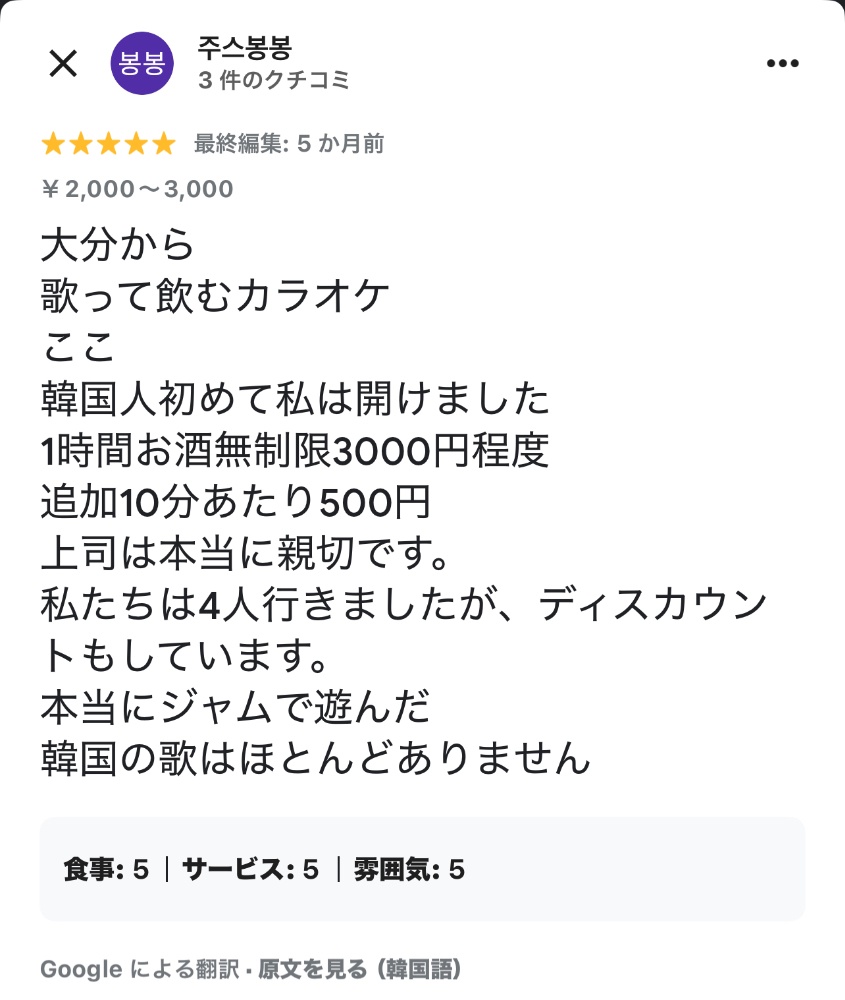Click the fourth yellow rating star
The image size is (845, 1000).
click(x=135, y=145)
